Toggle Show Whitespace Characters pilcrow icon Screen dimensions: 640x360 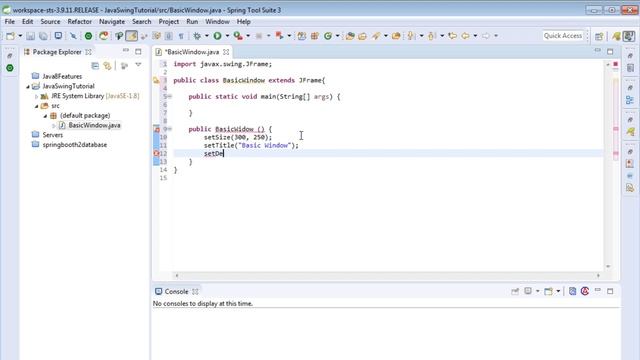coord(181,36)
